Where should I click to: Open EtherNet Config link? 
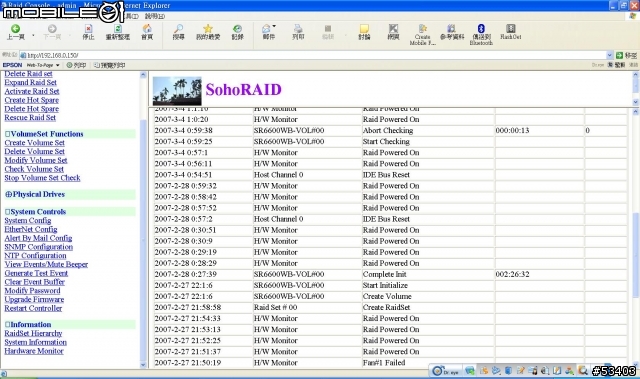(x=31, y=229)
